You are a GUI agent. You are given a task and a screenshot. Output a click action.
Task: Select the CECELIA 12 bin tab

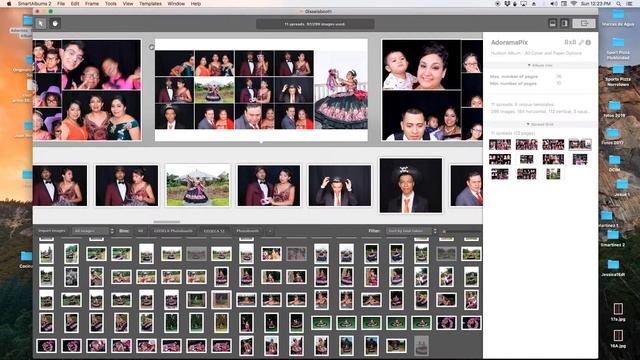(214, 231)
